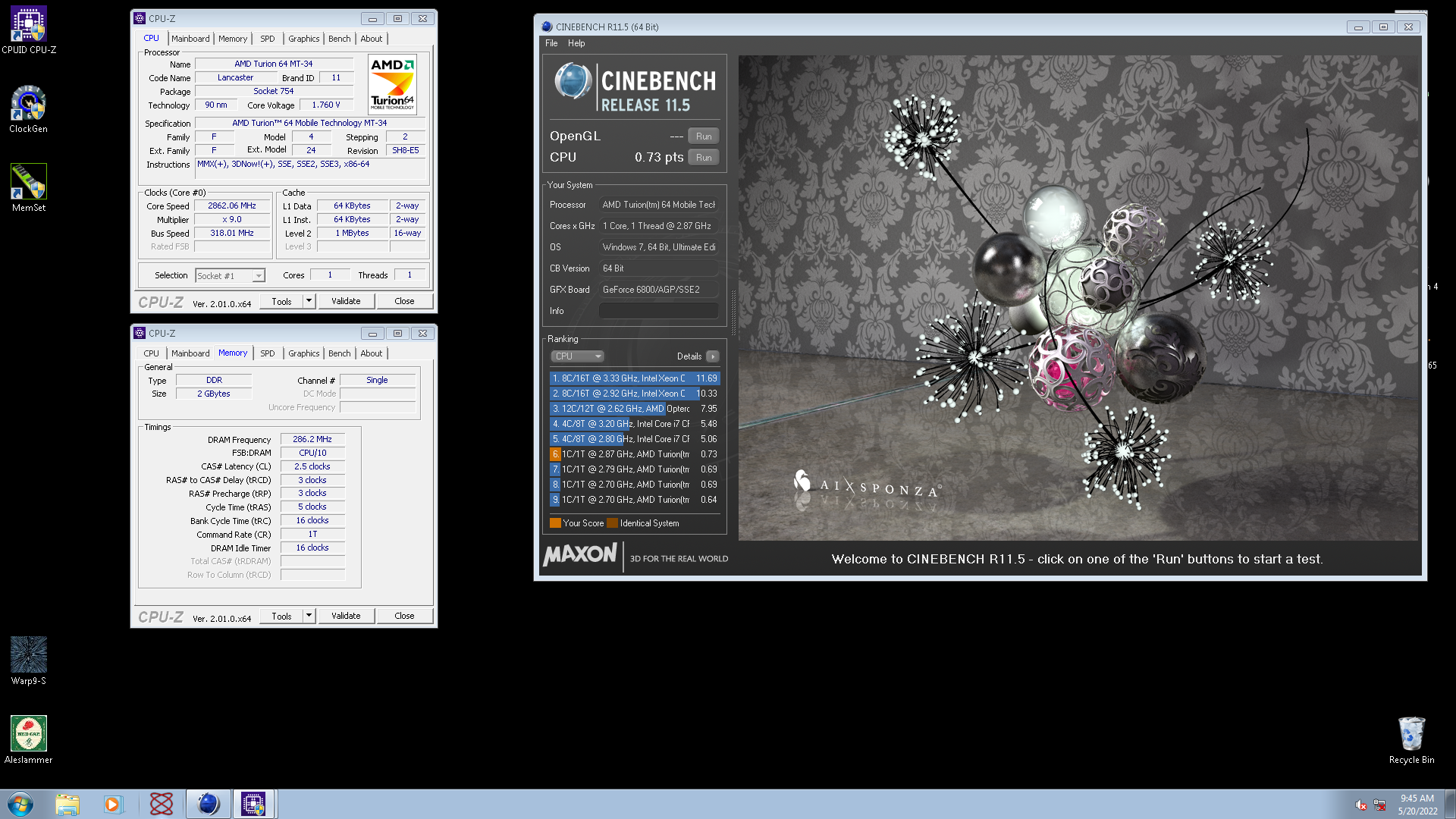Open File Explorer from the taskbar
The image size is (1456, 819).
click(67, 804)
